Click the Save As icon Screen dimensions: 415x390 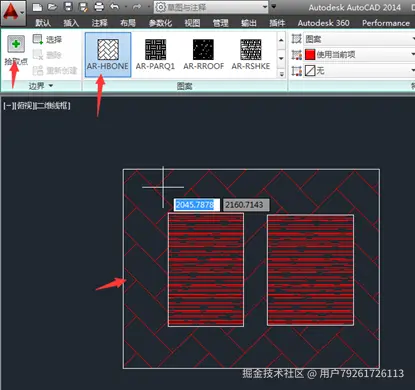coord(83,7)
